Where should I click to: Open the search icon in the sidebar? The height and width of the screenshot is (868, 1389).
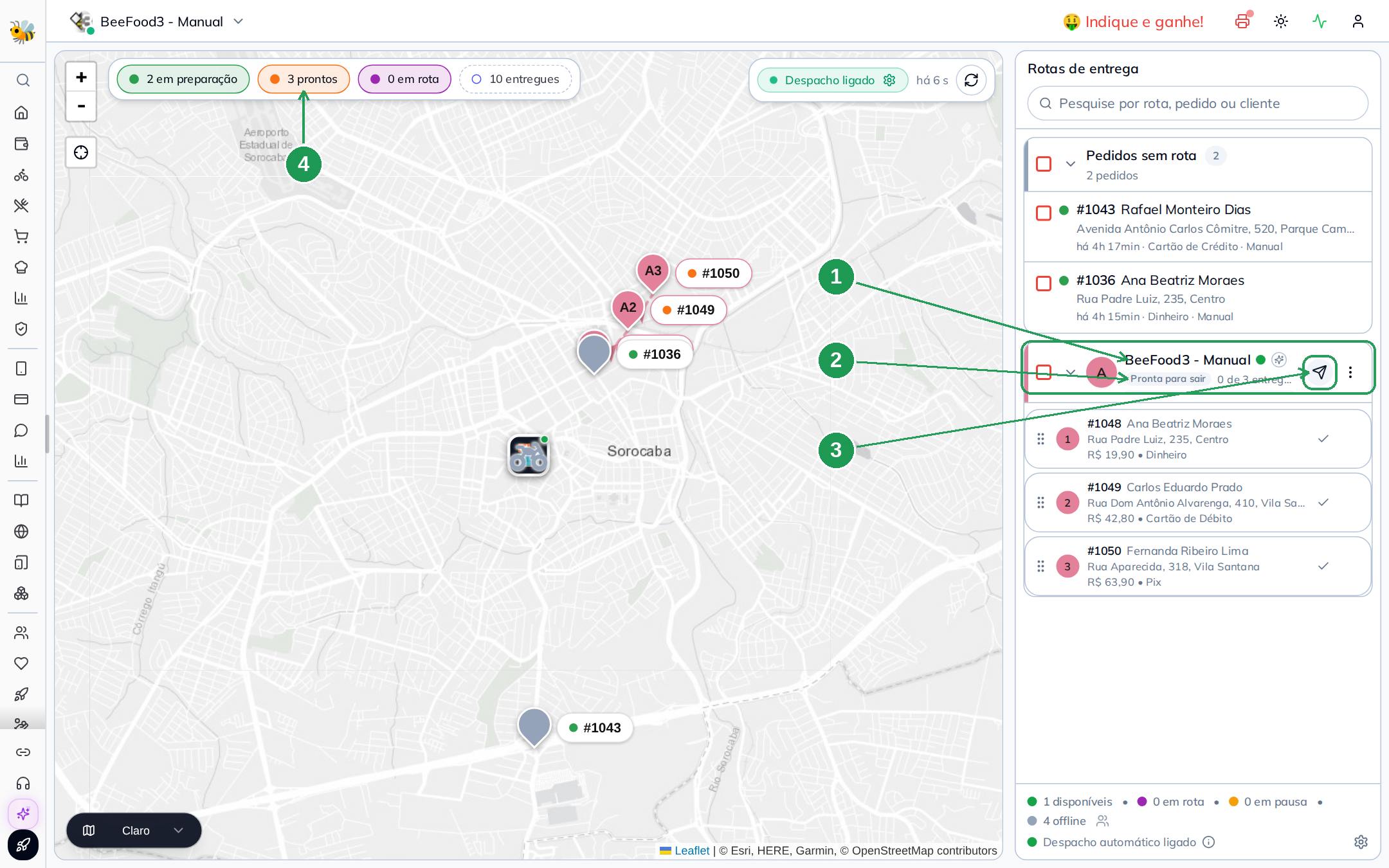[23, 80]
